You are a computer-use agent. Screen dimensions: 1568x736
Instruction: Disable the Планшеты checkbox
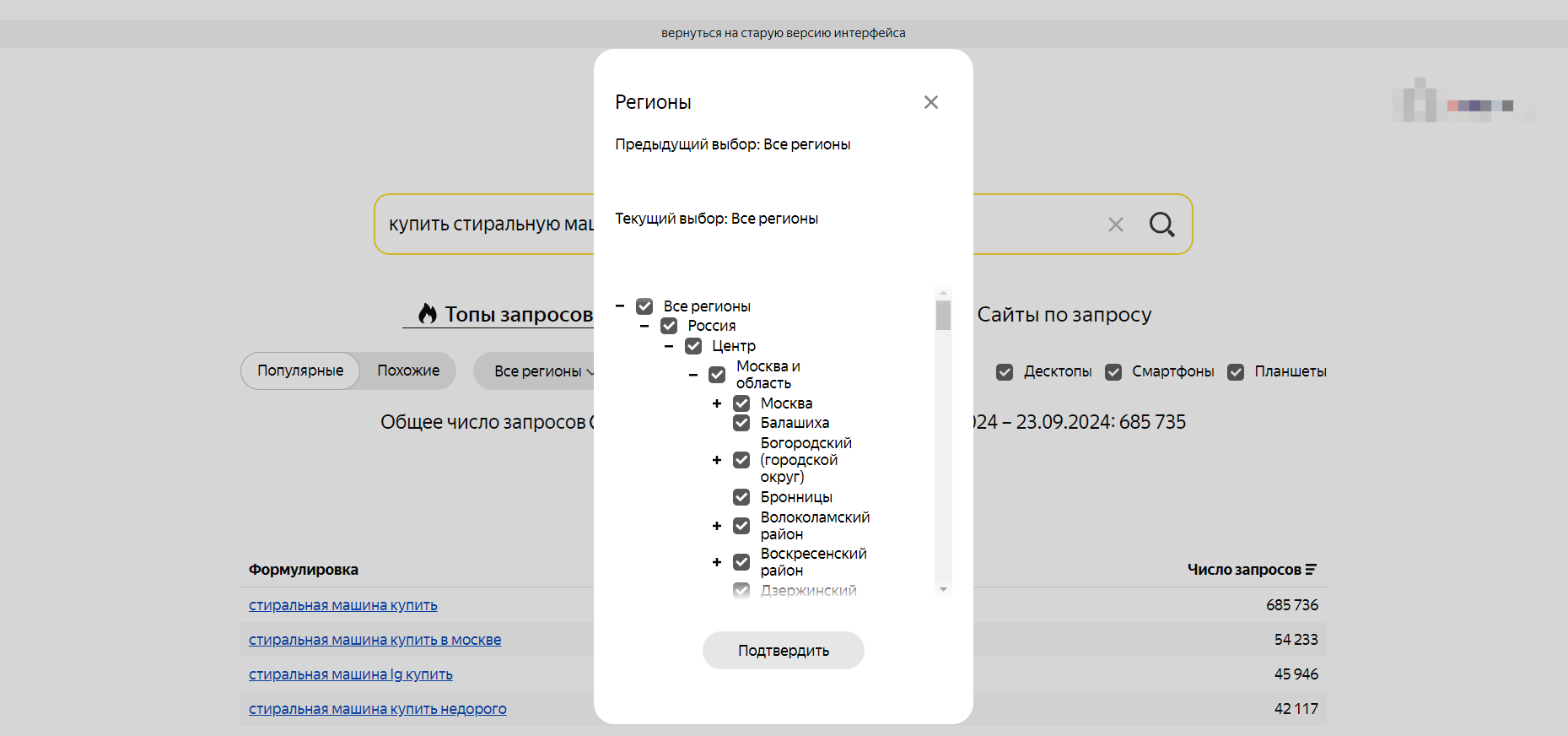coord(1236,372)
